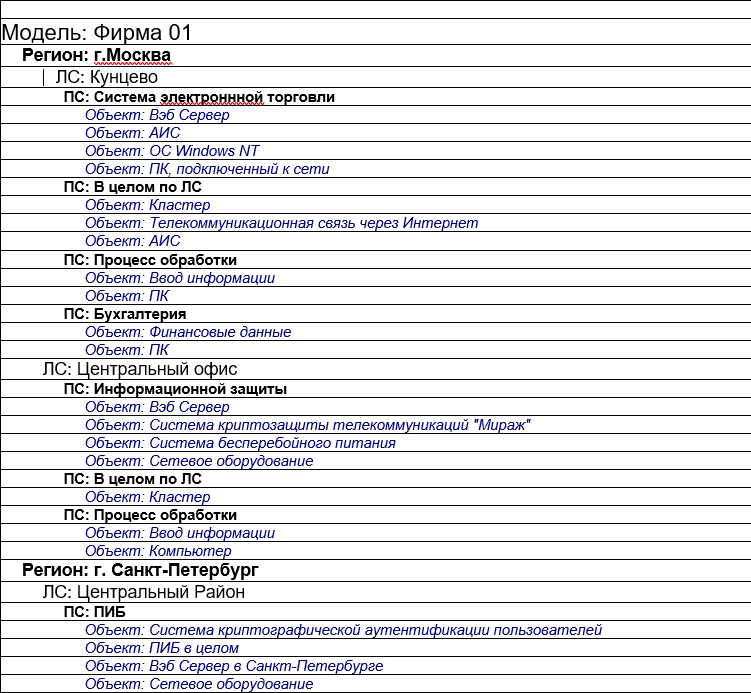Viewport: 751px width, 693px height.
Task: Select 'Объект: ОС Windows NT'
Action: tap(172, 151)
